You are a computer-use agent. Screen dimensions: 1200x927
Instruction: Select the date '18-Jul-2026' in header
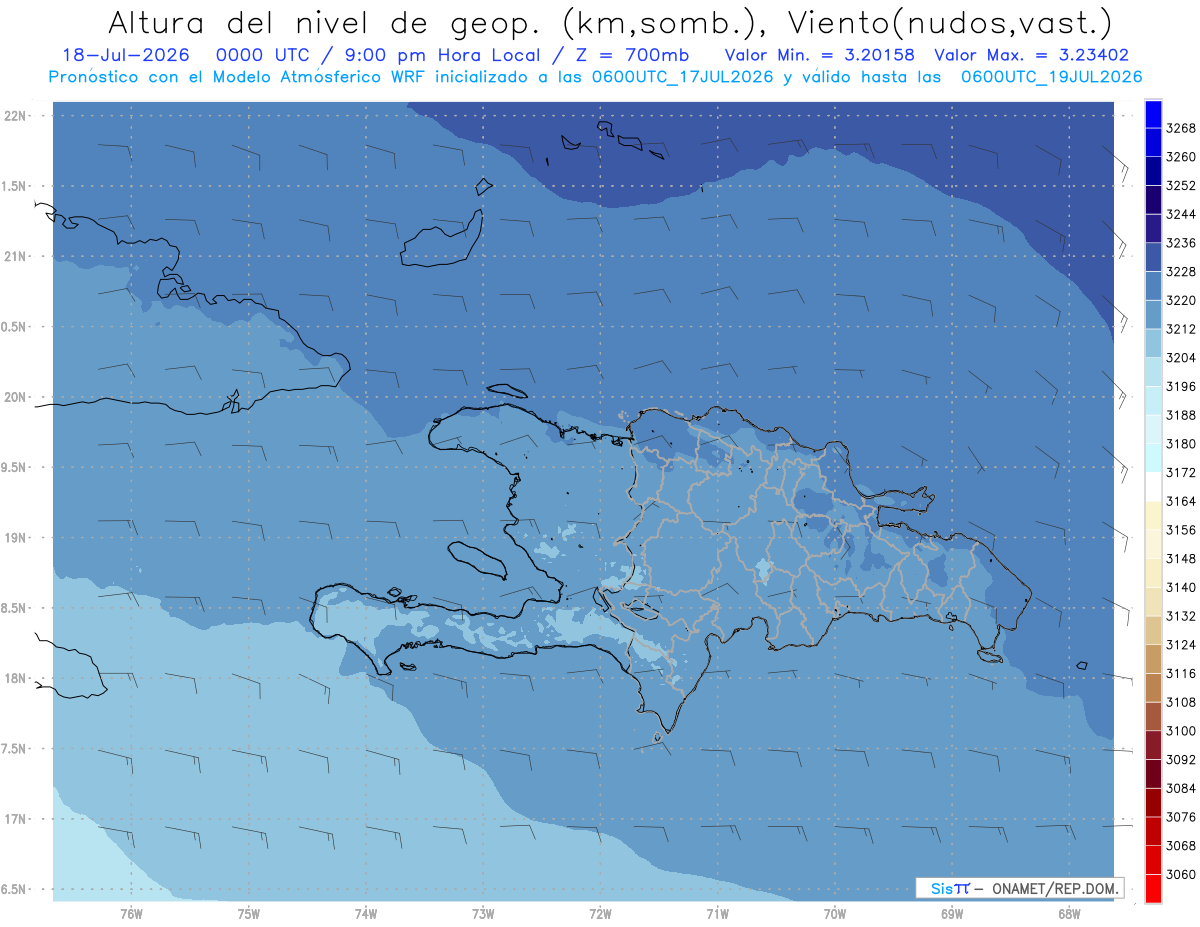[x=126, y=55]
